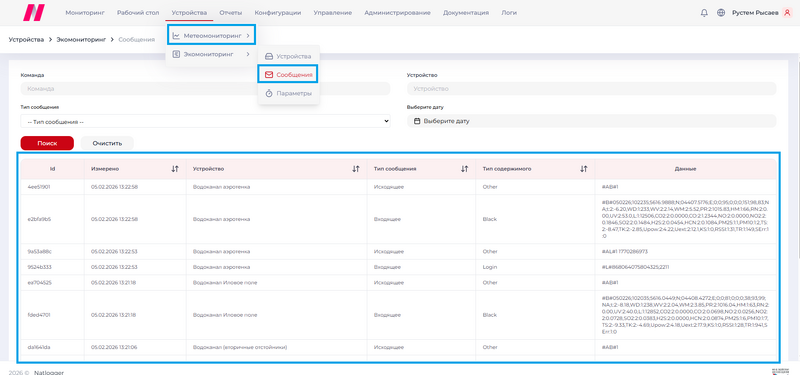Focus the Команда input field

(x=206, y=88)
